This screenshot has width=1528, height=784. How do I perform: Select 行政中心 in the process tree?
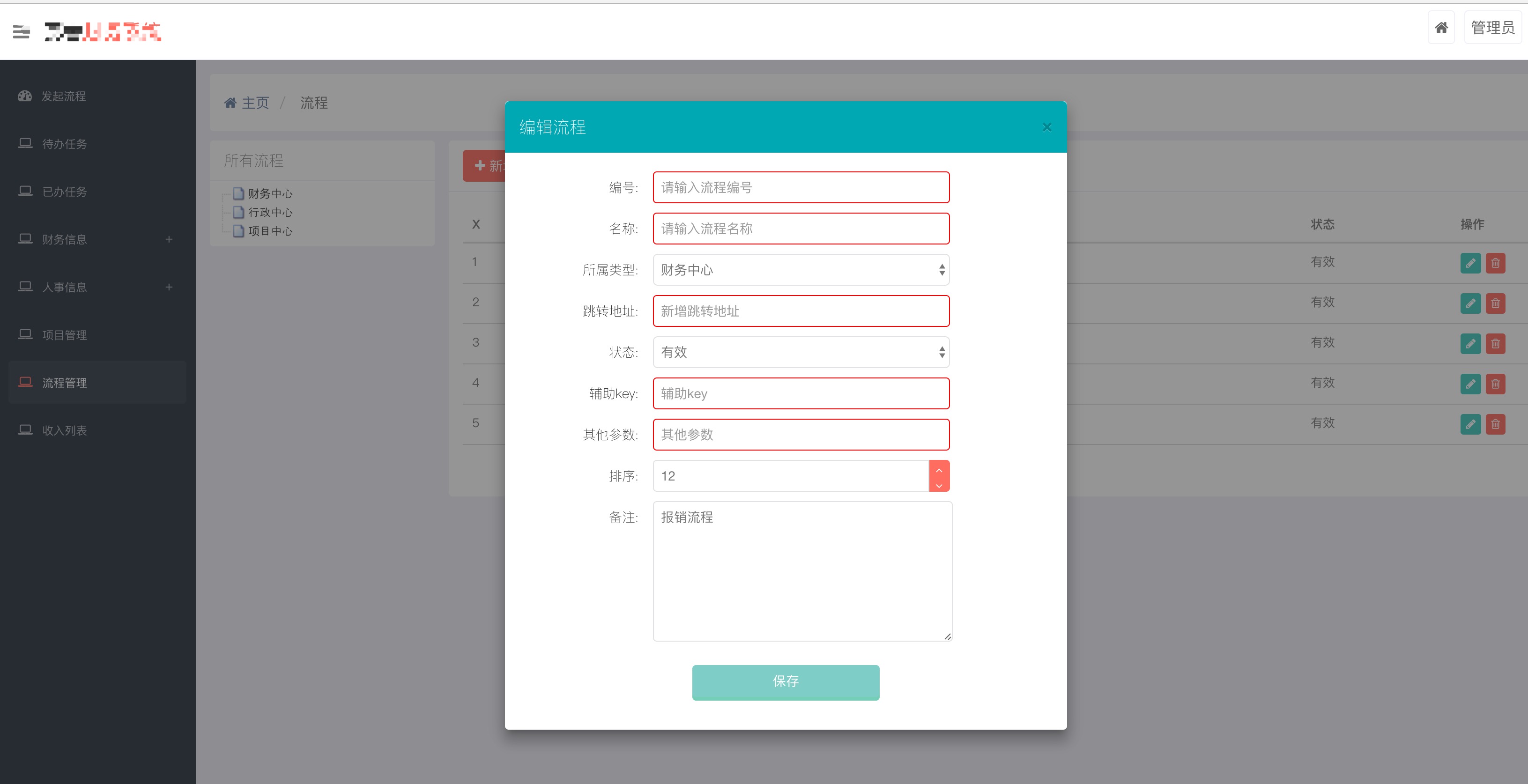(x=270, y=212)
